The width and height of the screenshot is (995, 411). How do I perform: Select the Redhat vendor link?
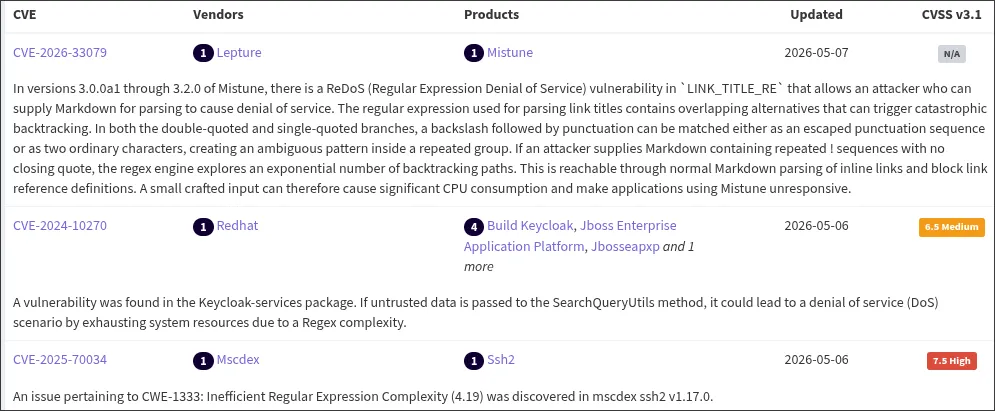(237, 226)
